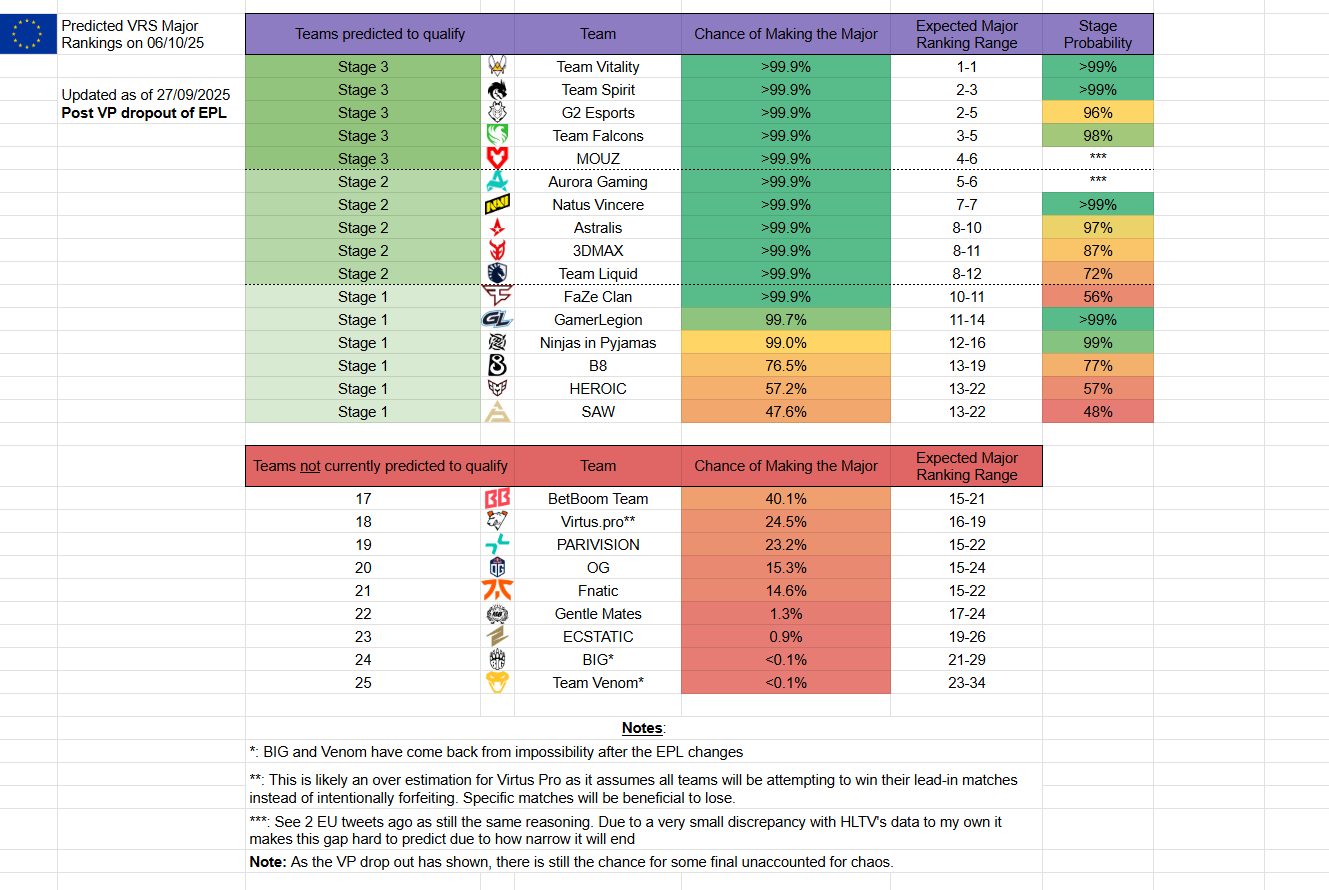Image resolution: width=1329 pixels, height=890 pixels.
Task: Select the Astralis logo icon
Action: pos(497,228)
